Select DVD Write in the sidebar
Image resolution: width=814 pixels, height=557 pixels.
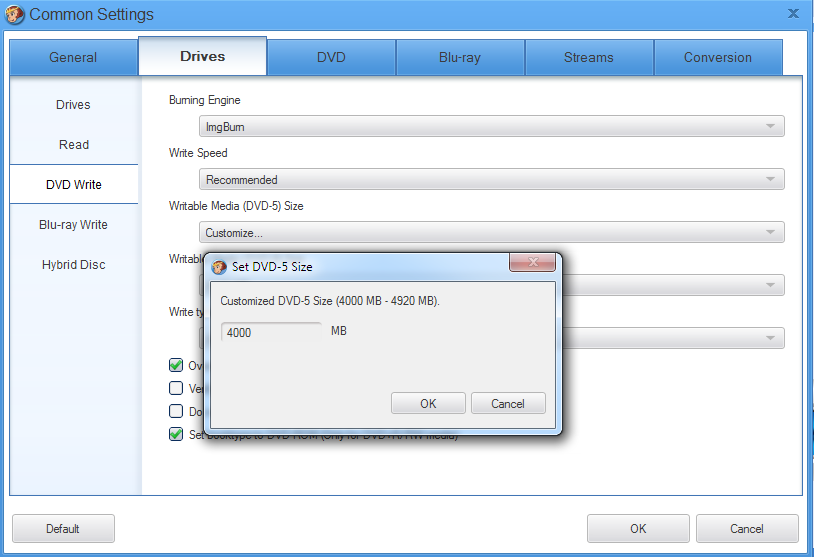pos(73,184)
